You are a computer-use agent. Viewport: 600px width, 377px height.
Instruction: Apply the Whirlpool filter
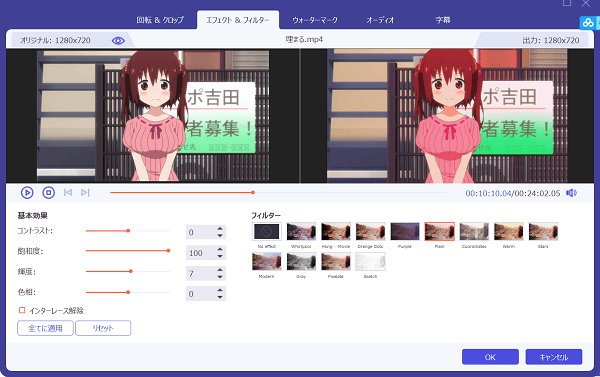tap(301, 232)
